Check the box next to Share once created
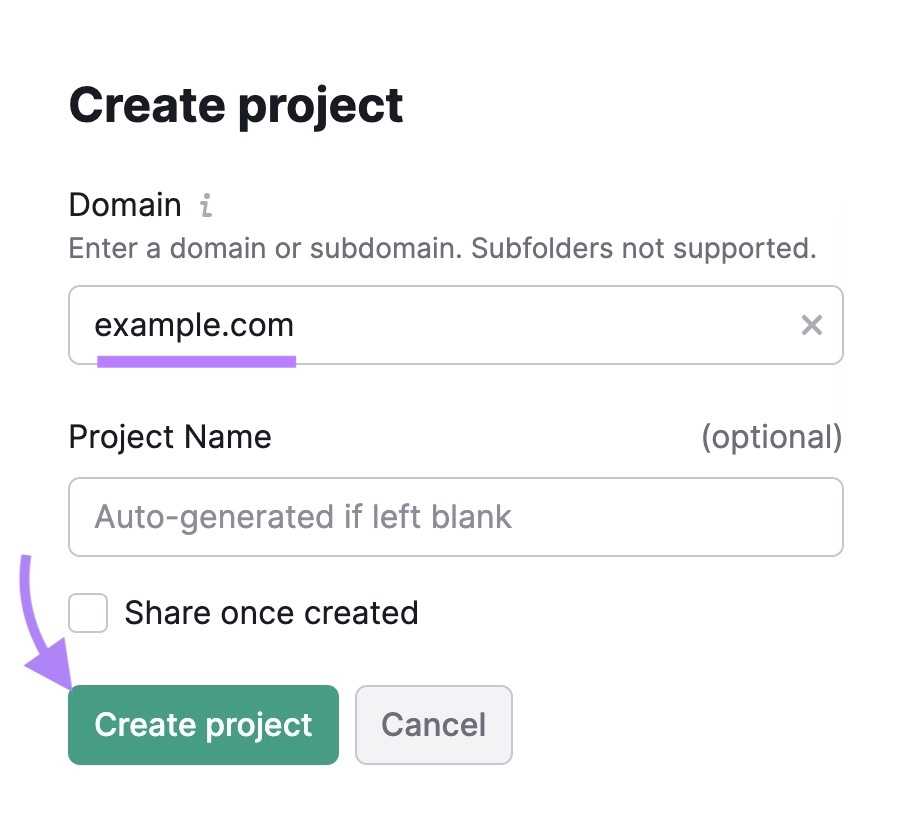The image size is (908, 832). [x=87, y=613]
